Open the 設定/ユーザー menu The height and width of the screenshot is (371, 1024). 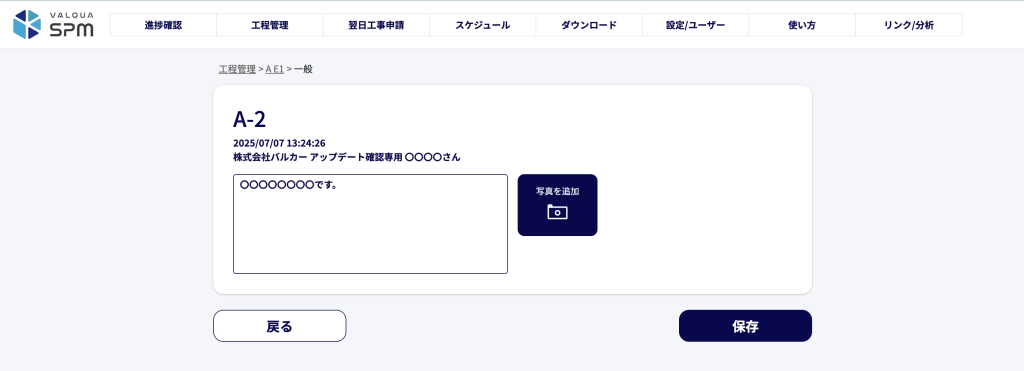click(696, 25)
